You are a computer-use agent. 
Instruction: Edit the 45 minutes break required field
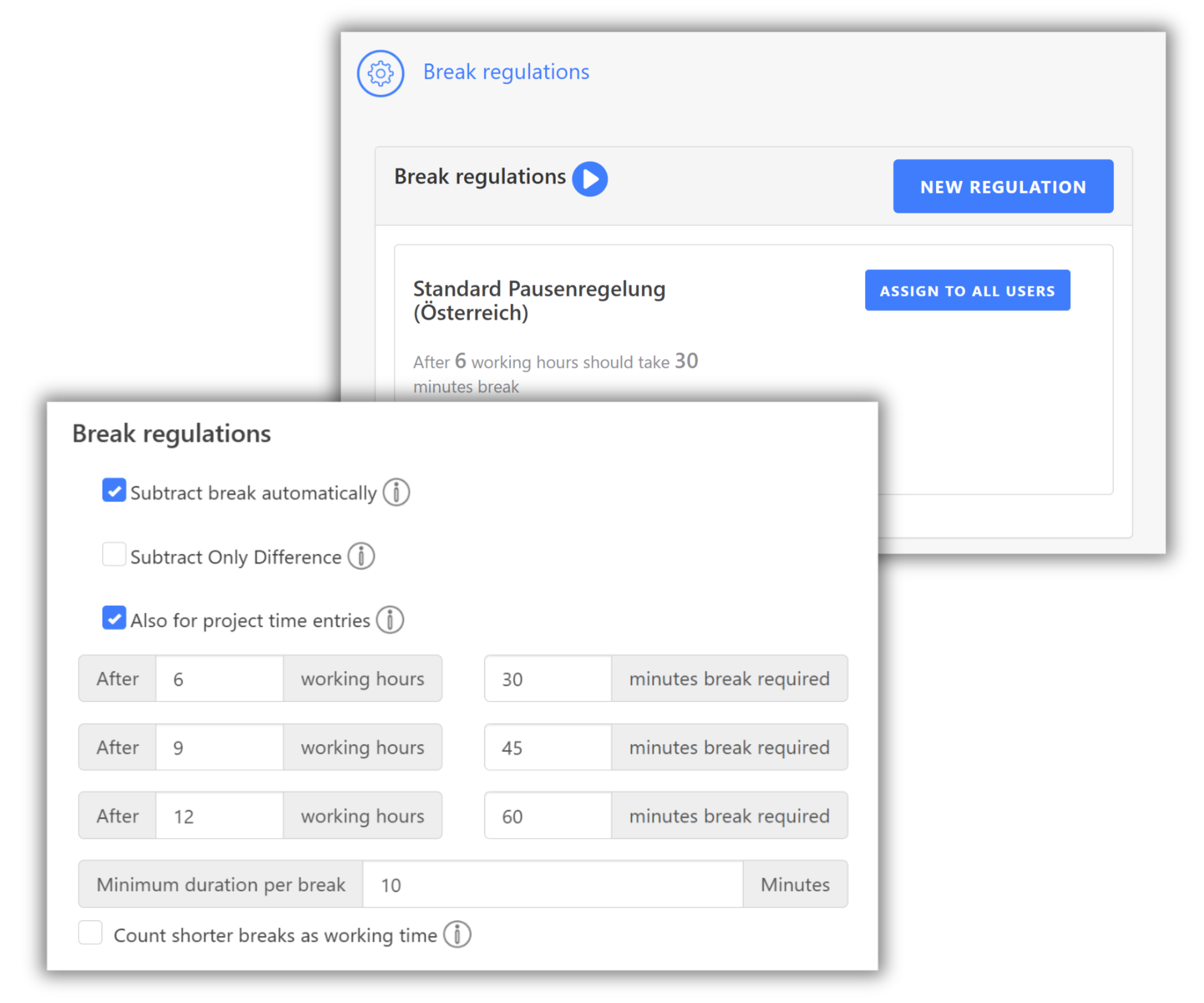point(547,748)
